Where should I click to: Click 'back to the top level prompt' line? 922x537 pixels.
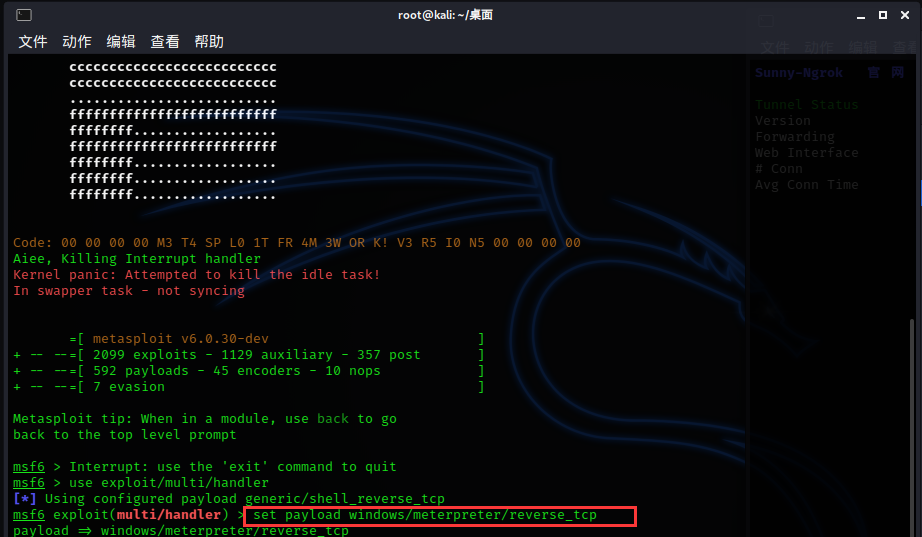click(x=125, y=435)
